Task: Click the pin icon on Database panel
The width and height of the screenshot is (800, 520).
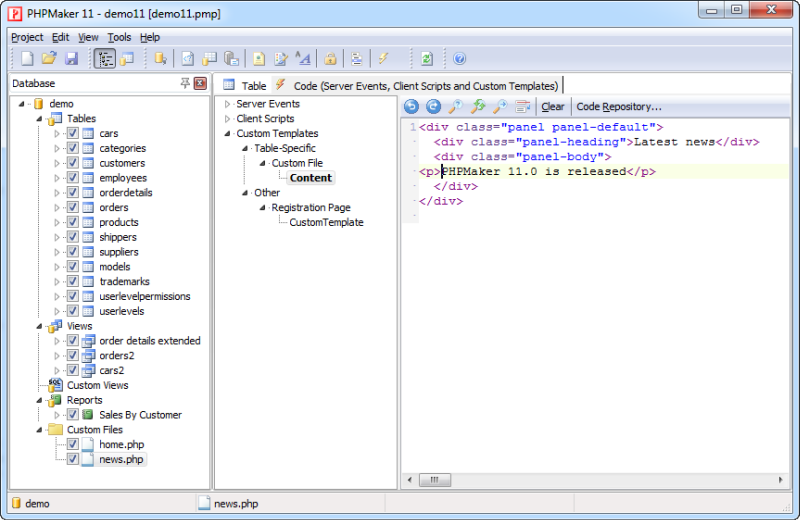Action: (185, 83)
